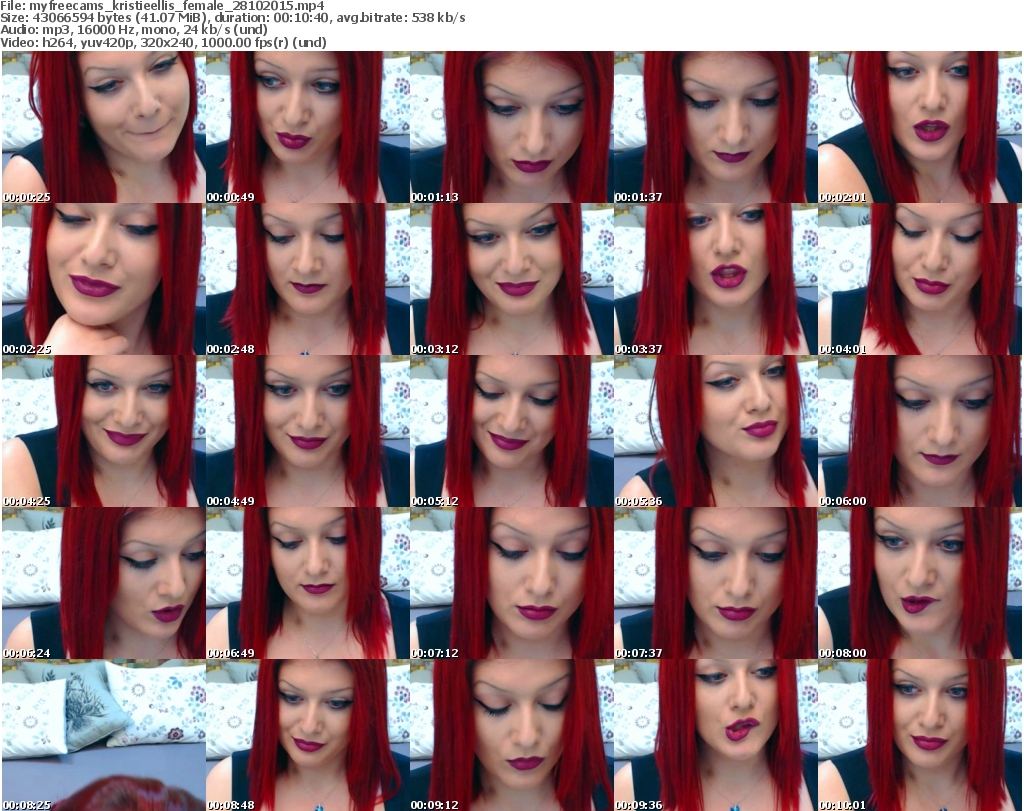Image resolution: width=1024 pixels, height=811 pixels.
Task: Click the frame labeled 00:09:12
Action: pos(511,735)
